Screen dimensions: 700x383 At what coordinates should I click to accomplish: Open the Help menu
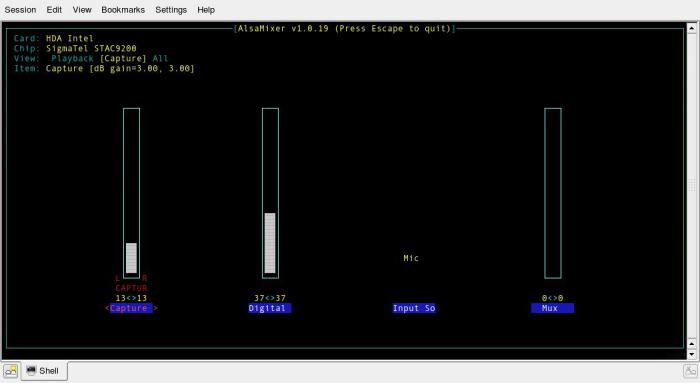pos(206,9)
